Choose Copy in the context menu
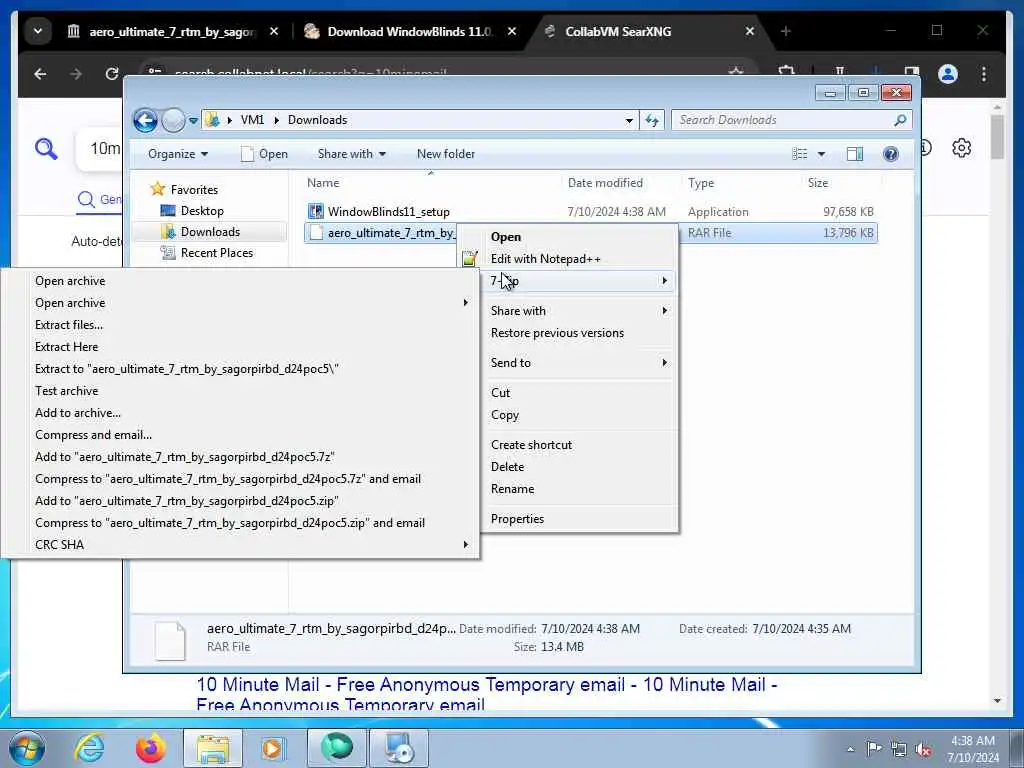The image size is (1024, 768). [x=568, y=415]
